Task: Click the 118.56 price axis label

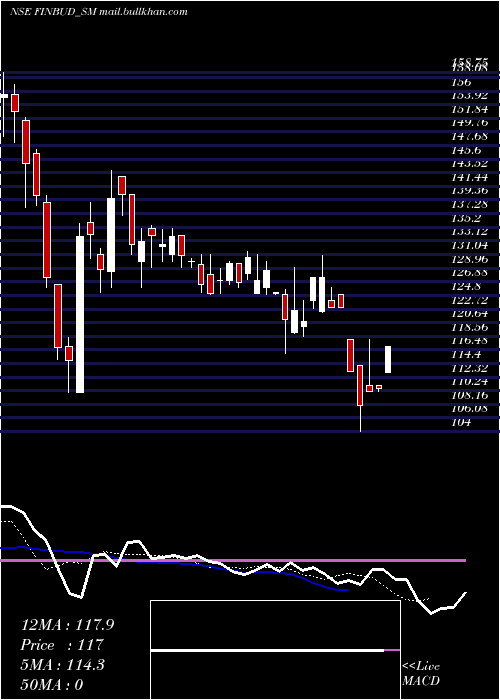Action: point(469,327)
